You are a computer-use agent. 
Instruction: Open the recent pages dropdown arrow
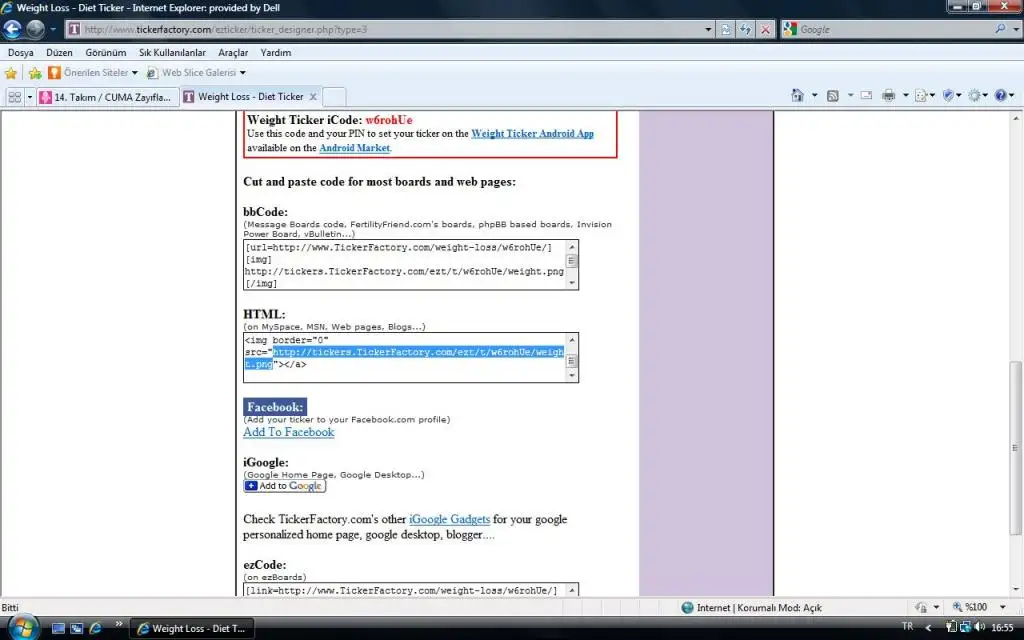point(53,29)
